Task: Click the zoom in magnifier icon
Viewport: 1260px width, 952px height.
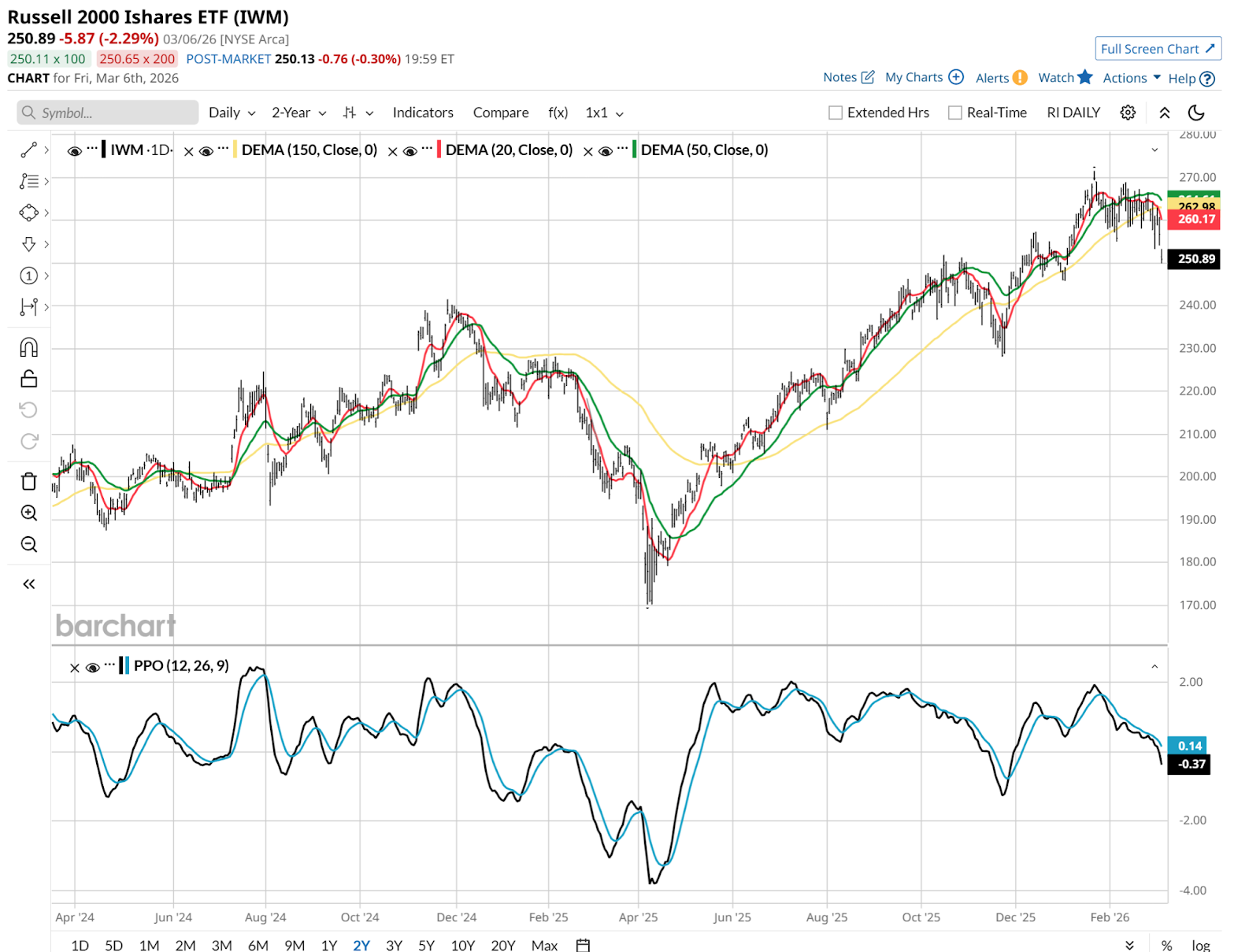Action: (x=28, y=513)
